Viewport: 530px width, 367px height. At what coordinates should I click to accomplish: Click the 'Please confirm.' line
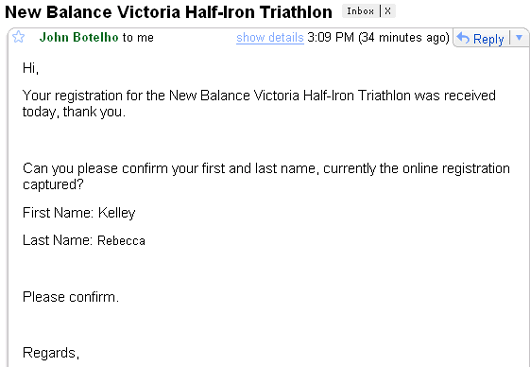[x=71, y=297]
